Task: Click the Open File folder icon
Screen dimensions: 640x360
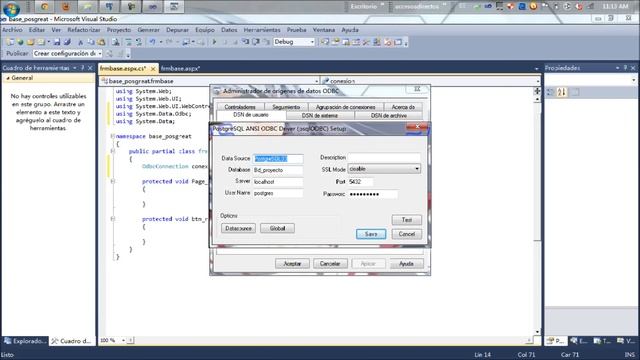Action: click(x=31, y=42)
